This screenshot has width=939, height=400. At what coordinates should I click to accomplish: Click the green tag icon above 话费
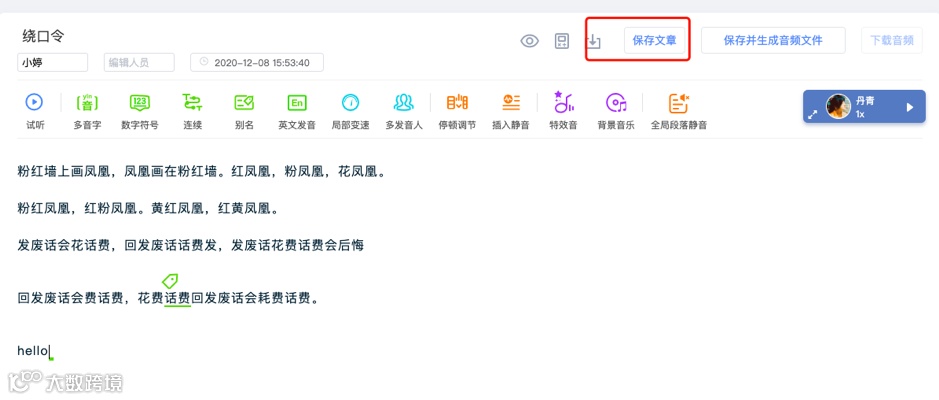tap(170, 280)
